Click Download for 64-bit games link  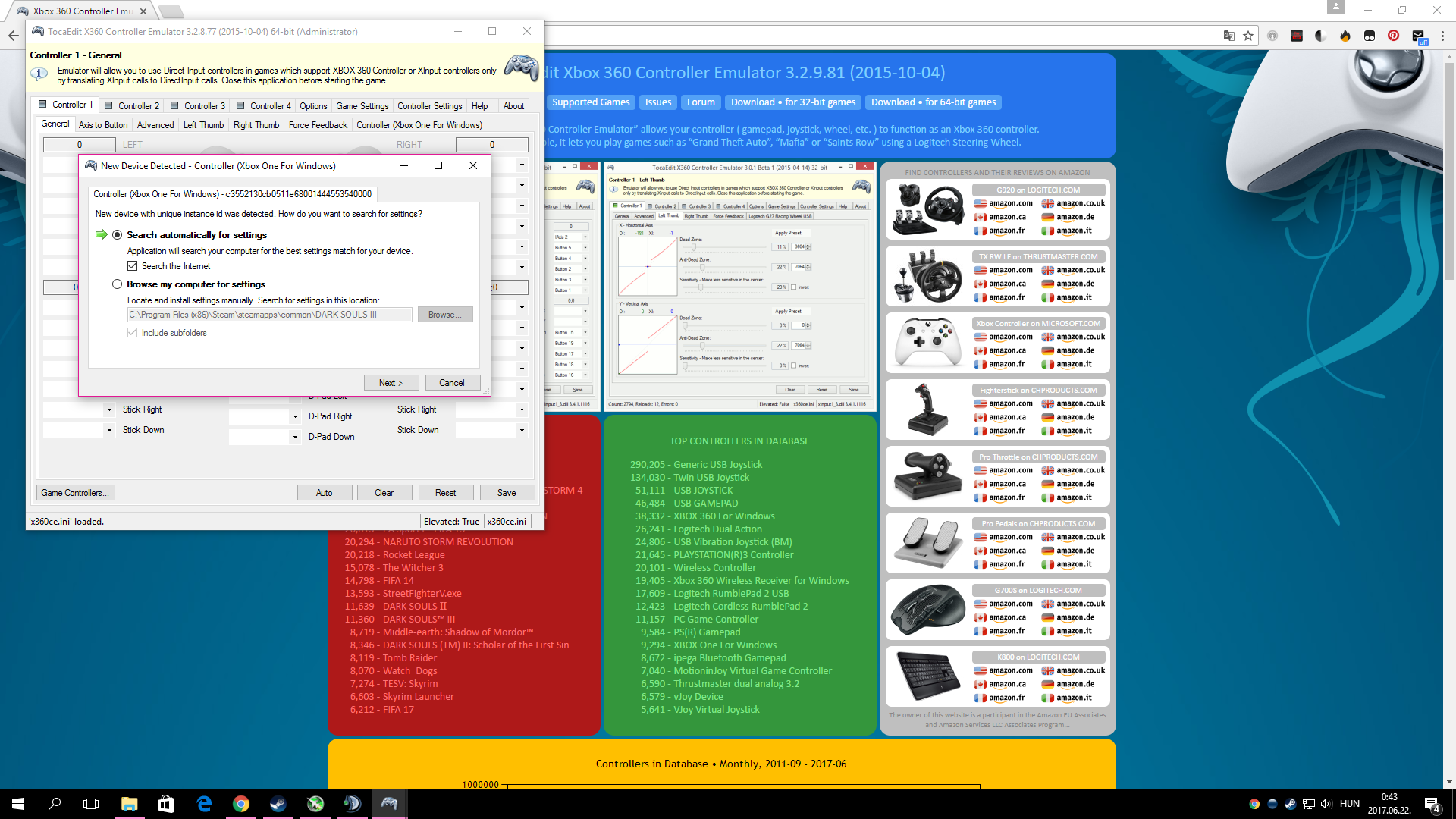tap(933, 102)
